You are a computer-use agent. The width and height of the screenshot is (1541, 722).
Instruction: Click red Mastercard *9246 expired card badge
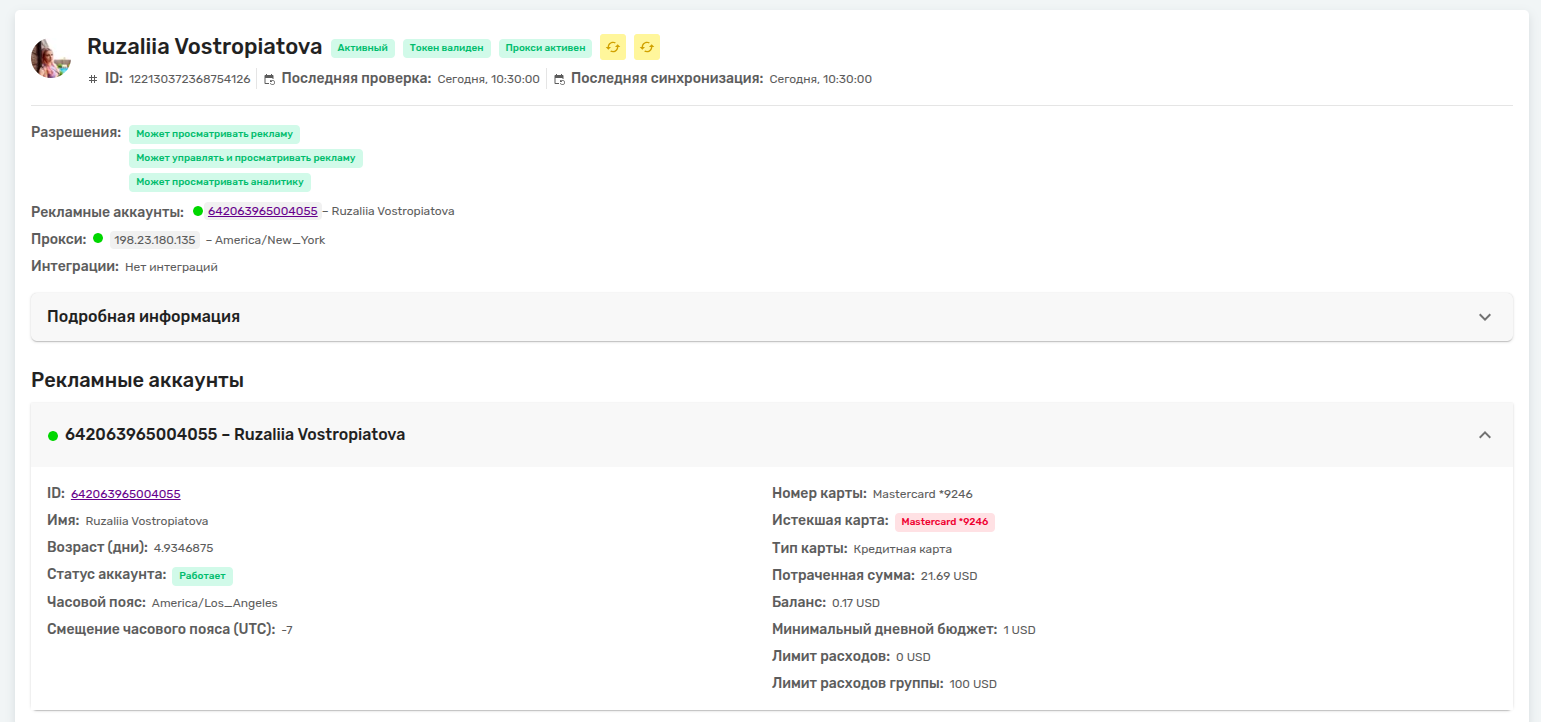click(x=945, y=522)
